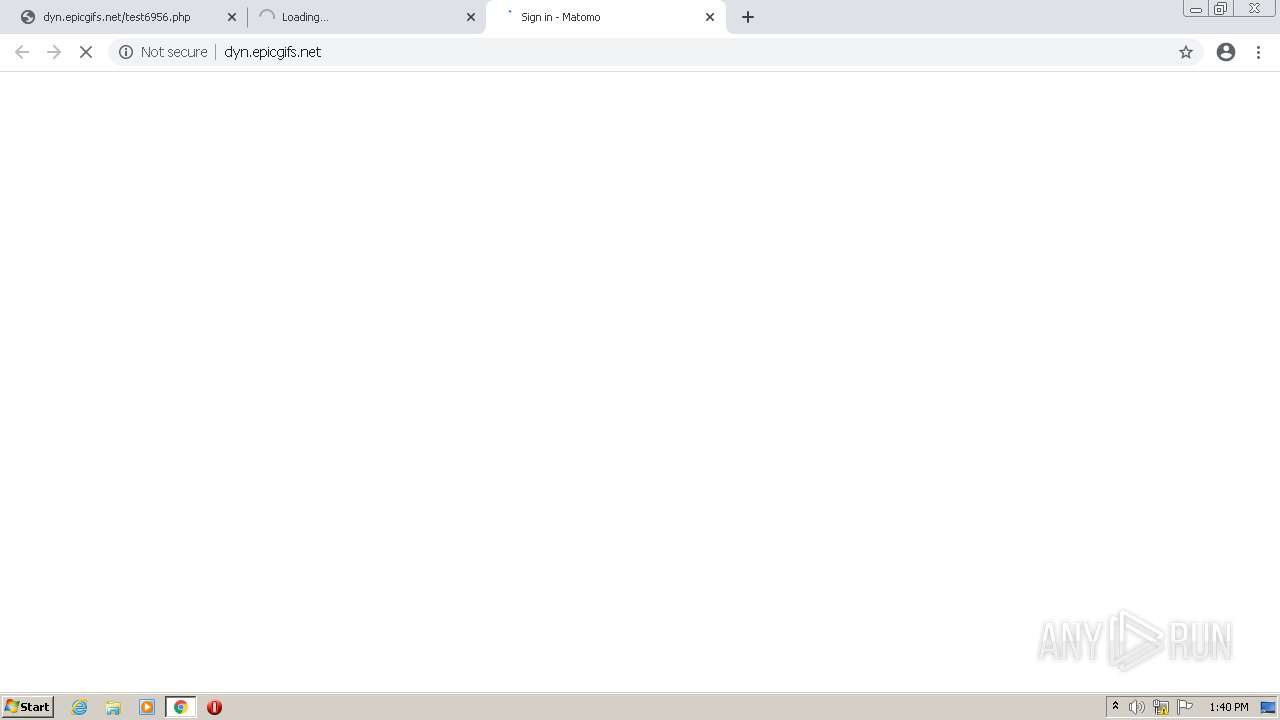Open the Windows Start menu

(x=28, y=707)
